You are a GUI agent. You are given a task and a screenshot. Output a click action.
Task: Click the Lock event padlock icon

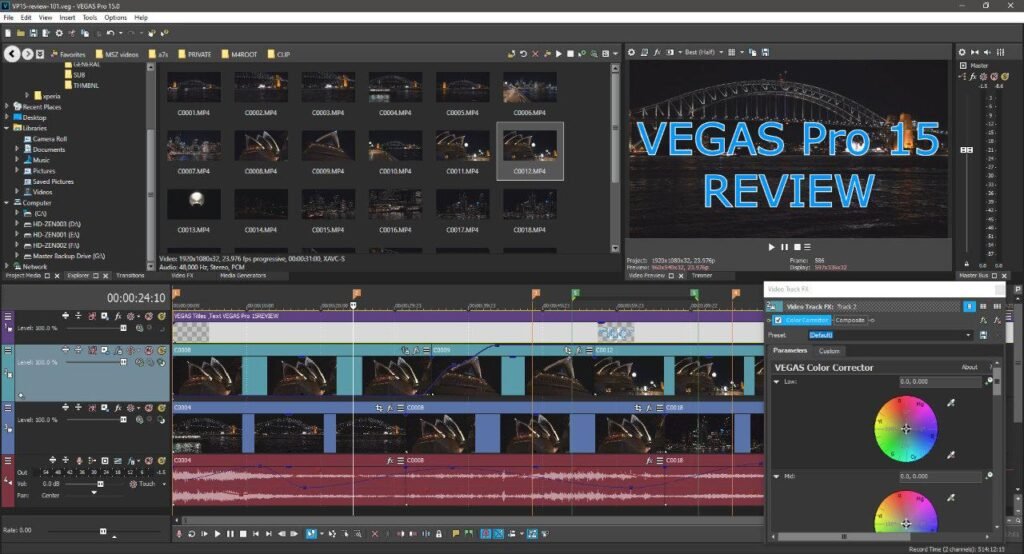pos(438,534)
